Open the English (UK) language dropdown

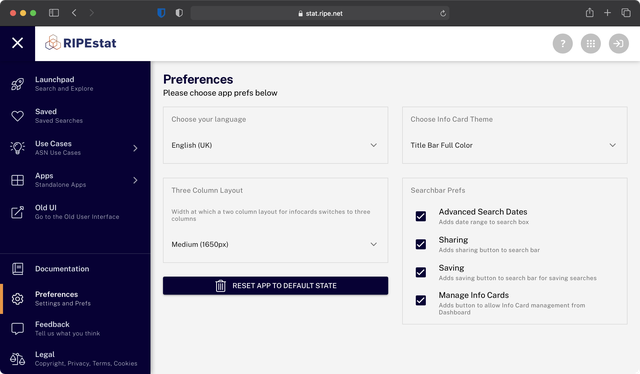(275, 145)
